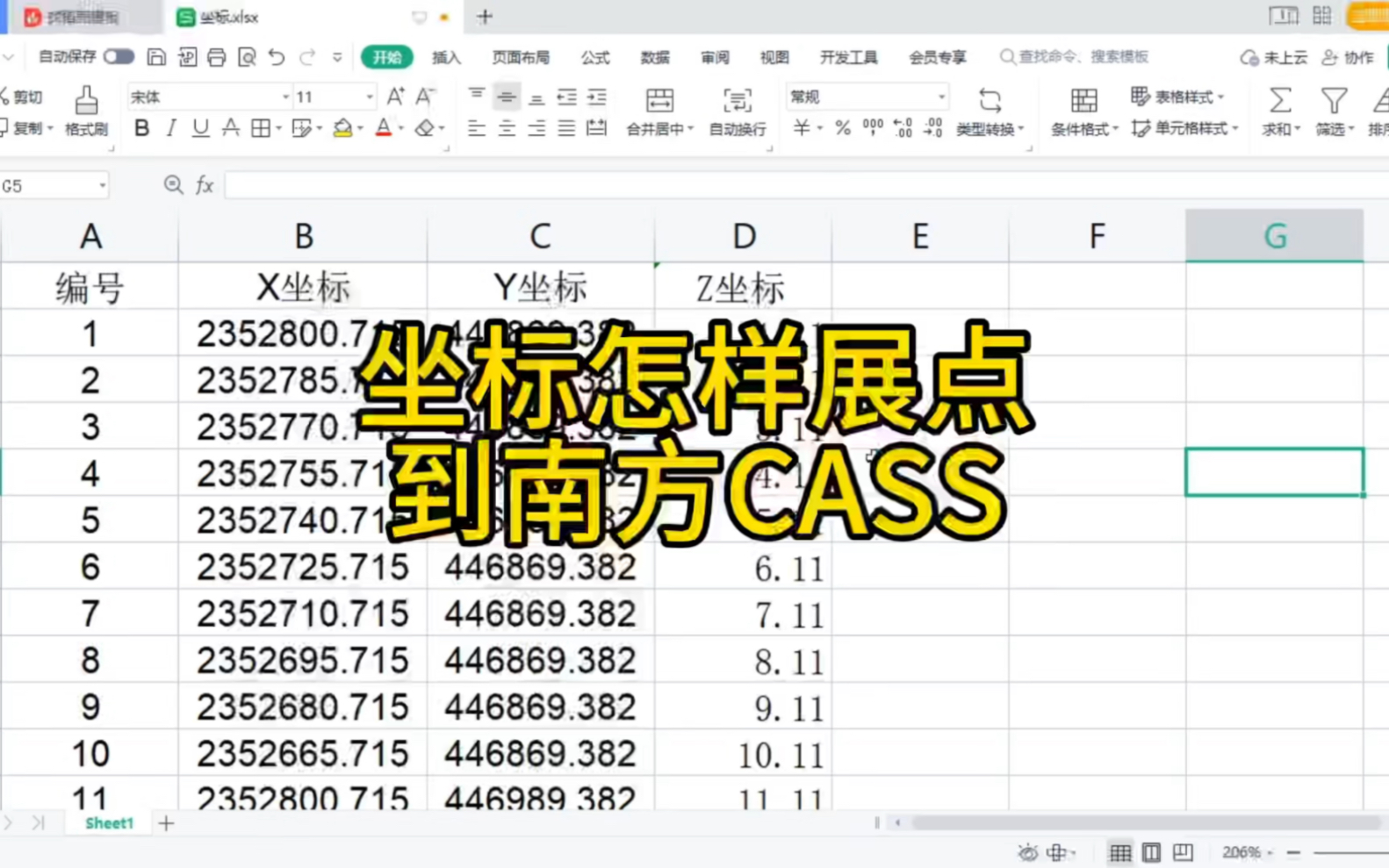This screenshot has height=868, width=1389.
Task: Click the percent style icon
Action: pos(843,128)
